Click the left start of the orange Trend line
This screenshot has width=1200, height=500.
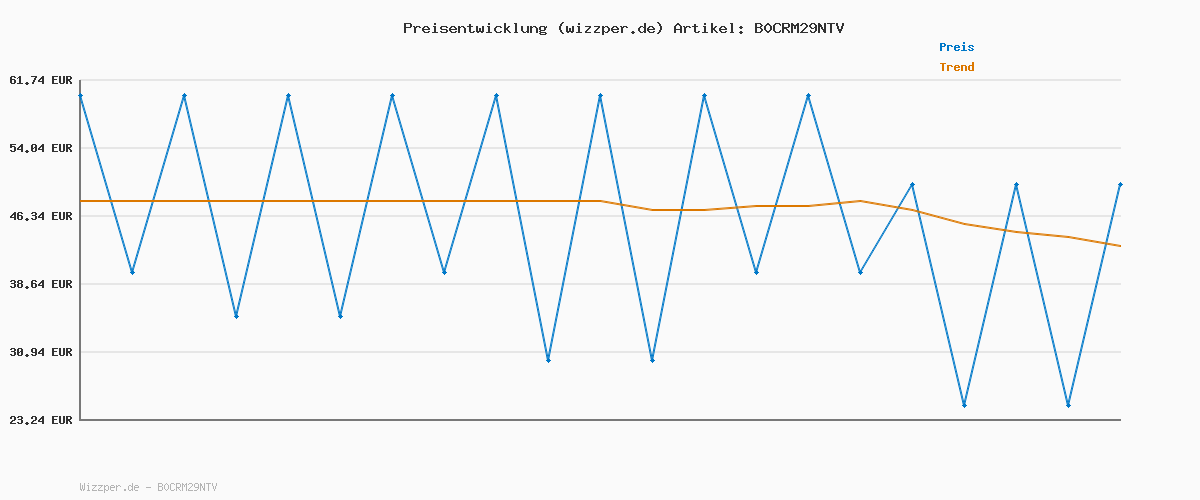point(81,201)
